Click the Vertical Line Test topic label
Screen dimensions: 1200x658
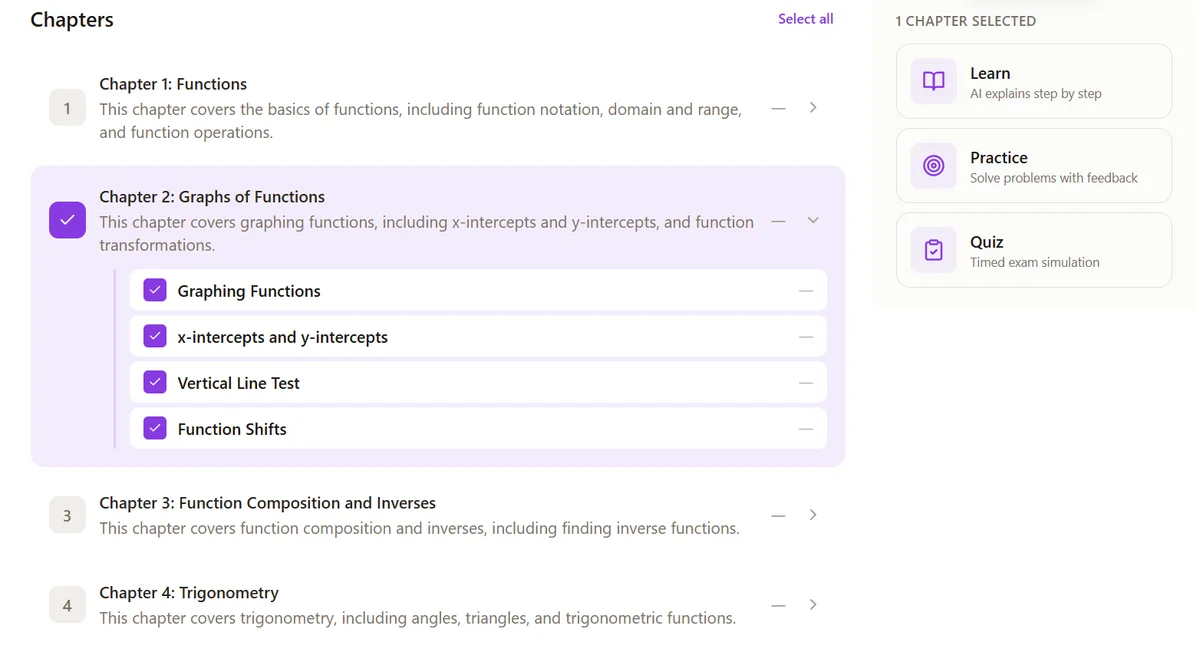pyautogui.click(x=238, y=383)
